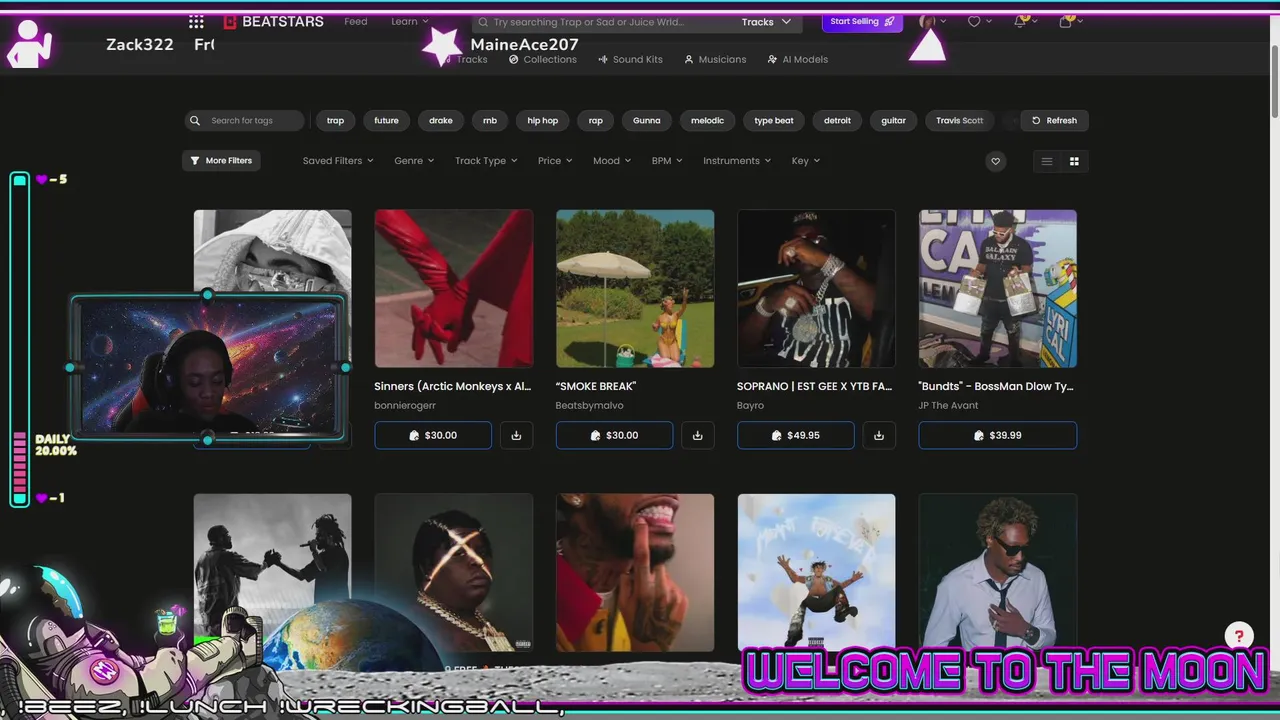Select the Gunna tag chip
This screenshot has width=1280, height=720.
point(647,121)
